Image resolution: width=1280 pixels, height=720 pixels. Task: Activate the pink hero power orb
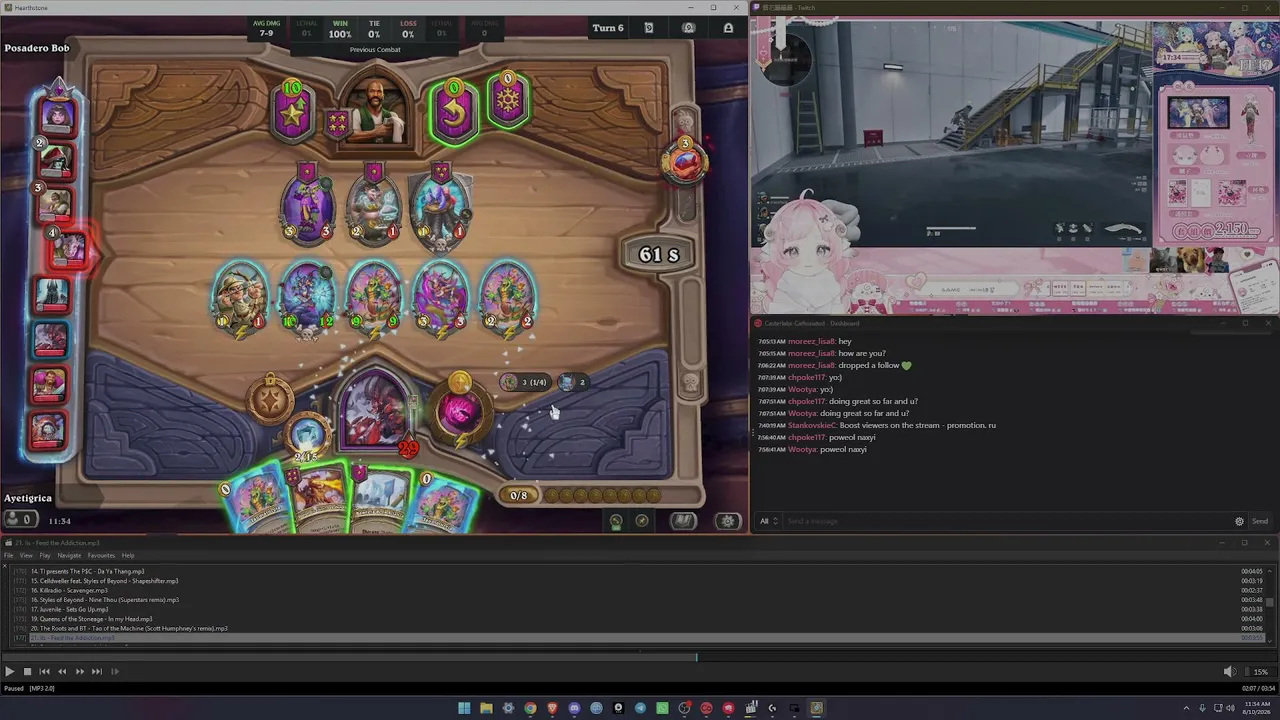tap(460, 412)
